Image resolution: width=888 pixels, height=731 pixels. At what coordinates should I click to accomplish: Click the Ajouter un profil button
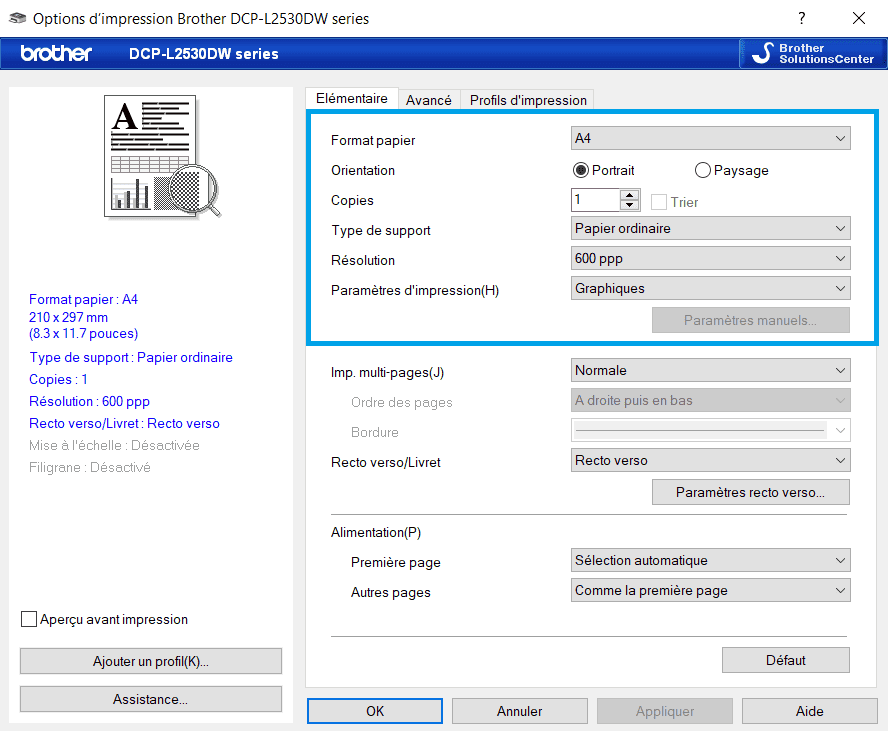pos(151,661)
